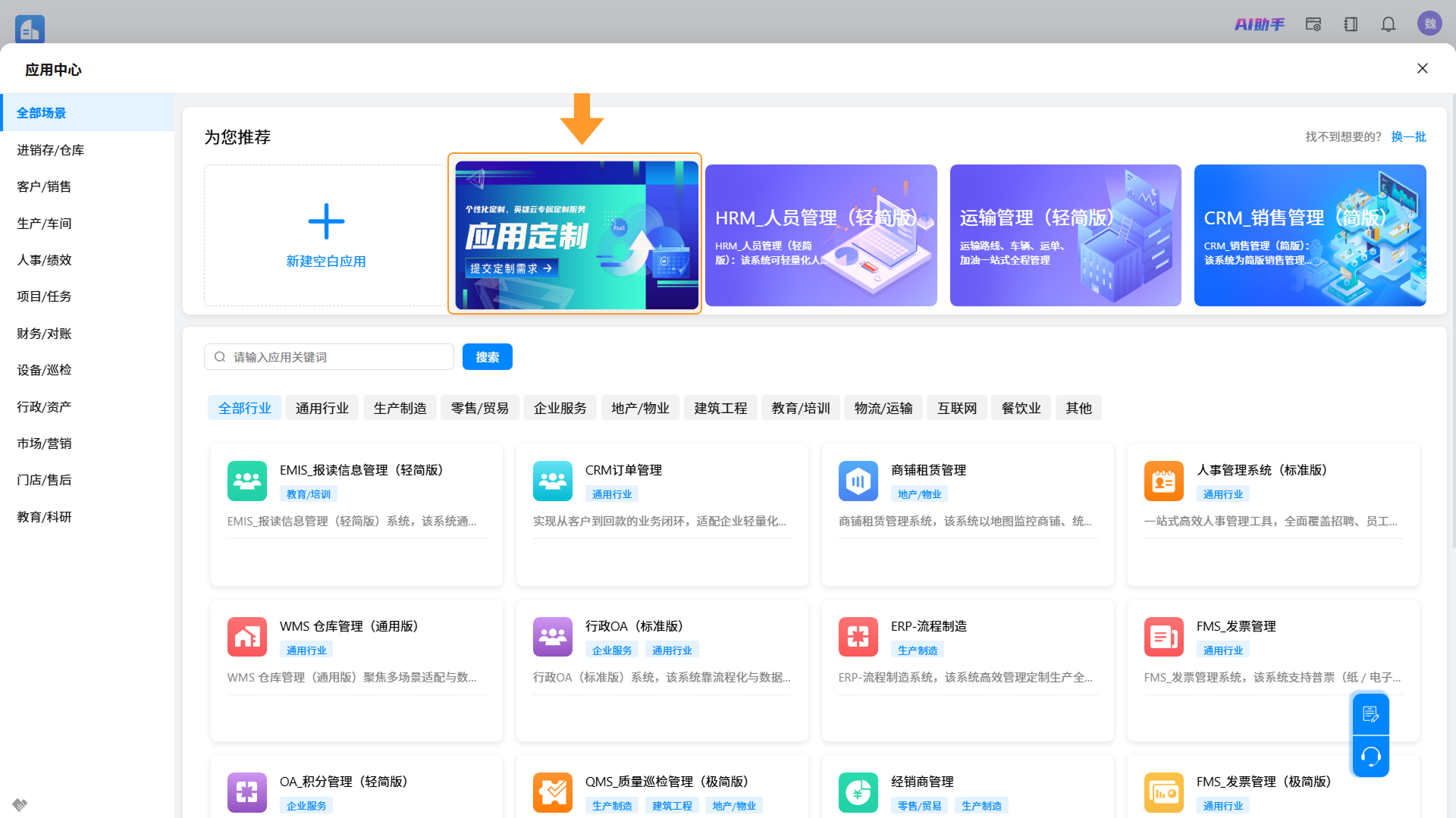Click the 应用关键词 search input field
Viewport: 1456px width, 818px height.
[329, 357]
